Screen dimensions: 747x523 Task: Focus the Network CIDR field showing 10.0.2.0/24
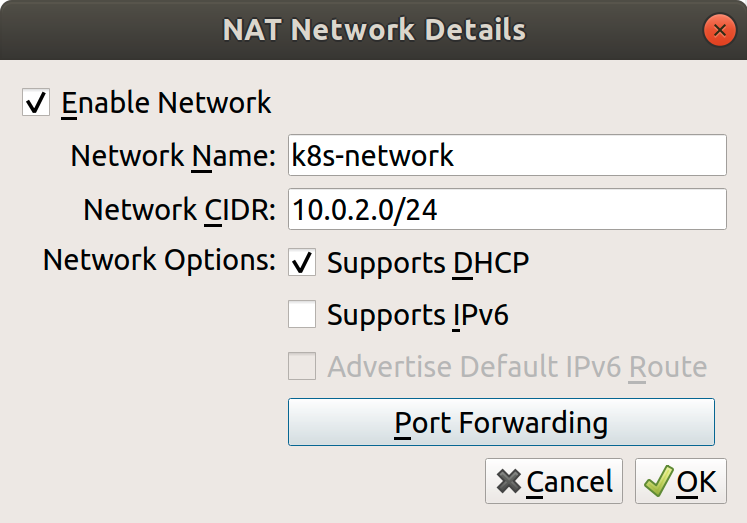[506, 210]
